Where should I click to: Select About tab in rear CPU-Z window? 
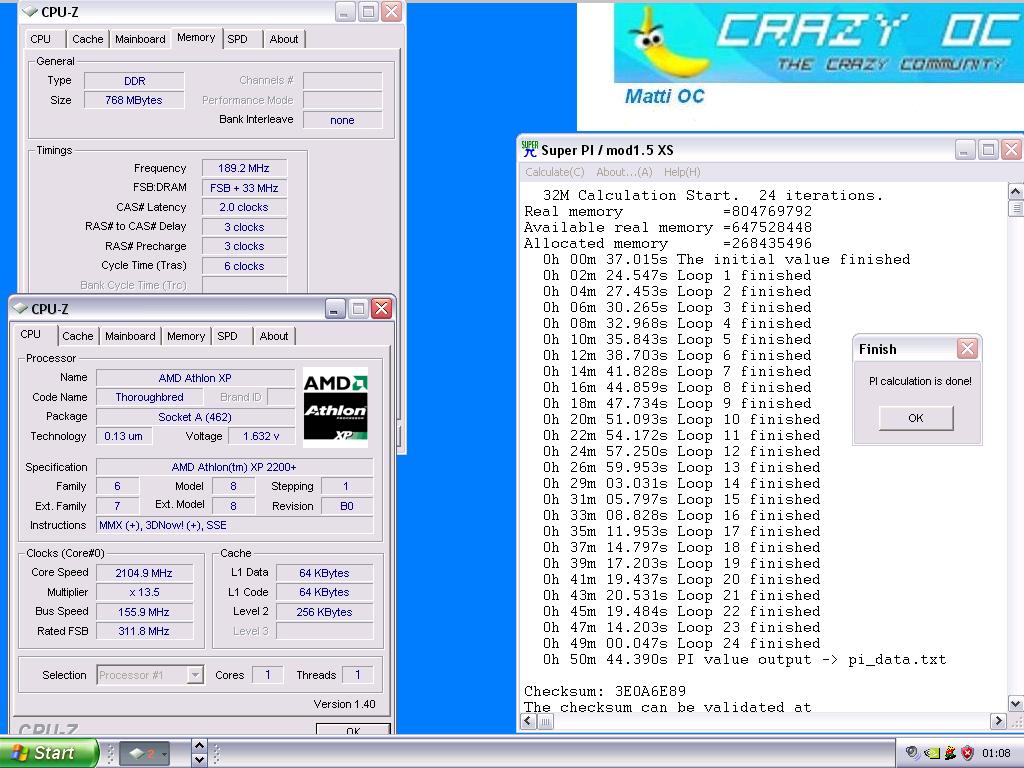(x=283, y=39)
